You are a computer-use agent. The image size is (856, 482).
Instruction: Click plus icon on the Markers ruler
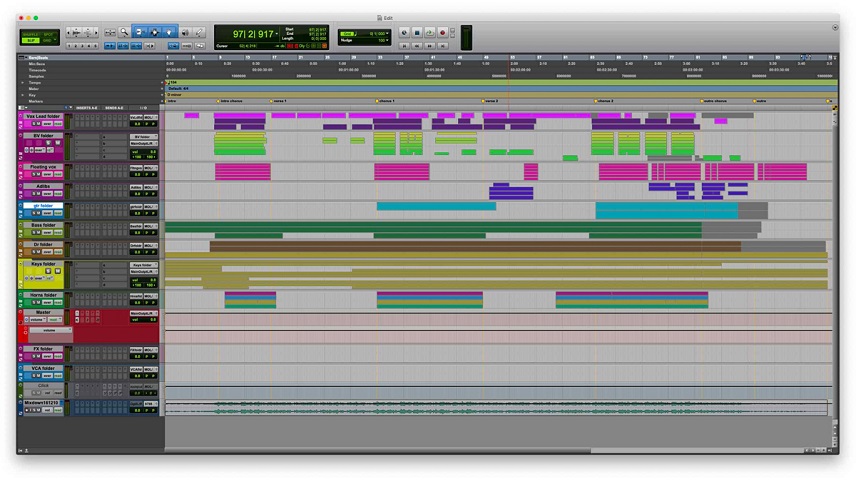[x=162, y=102]
